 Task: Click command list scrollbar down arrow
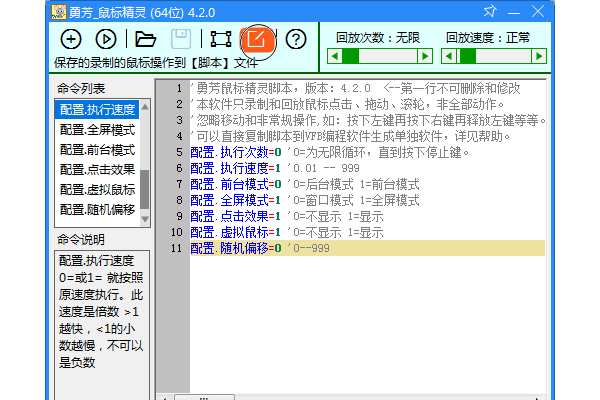tap(145, 219)
